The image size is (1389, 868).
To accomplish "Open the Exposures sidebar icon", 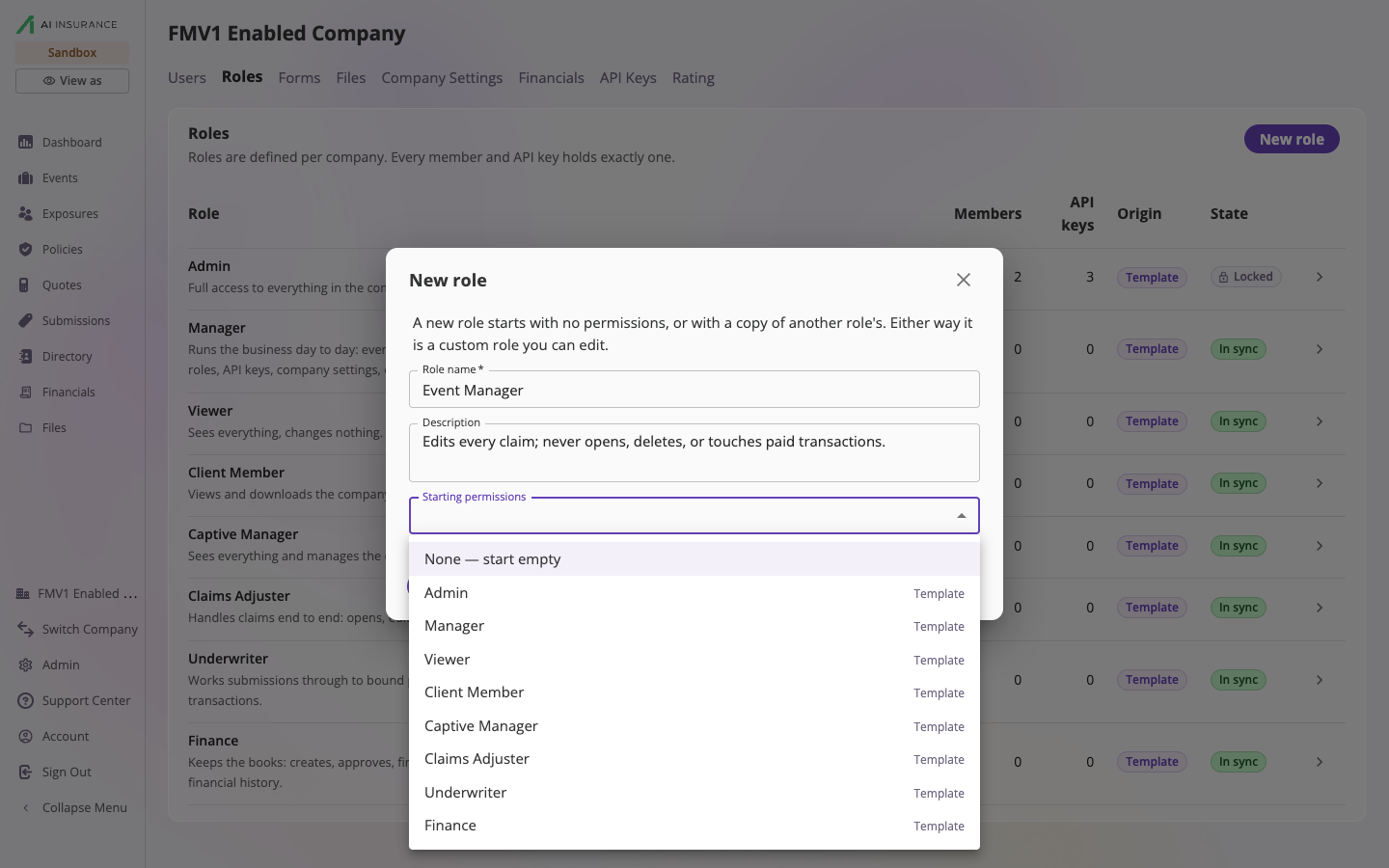I will (x=25, y=213).
